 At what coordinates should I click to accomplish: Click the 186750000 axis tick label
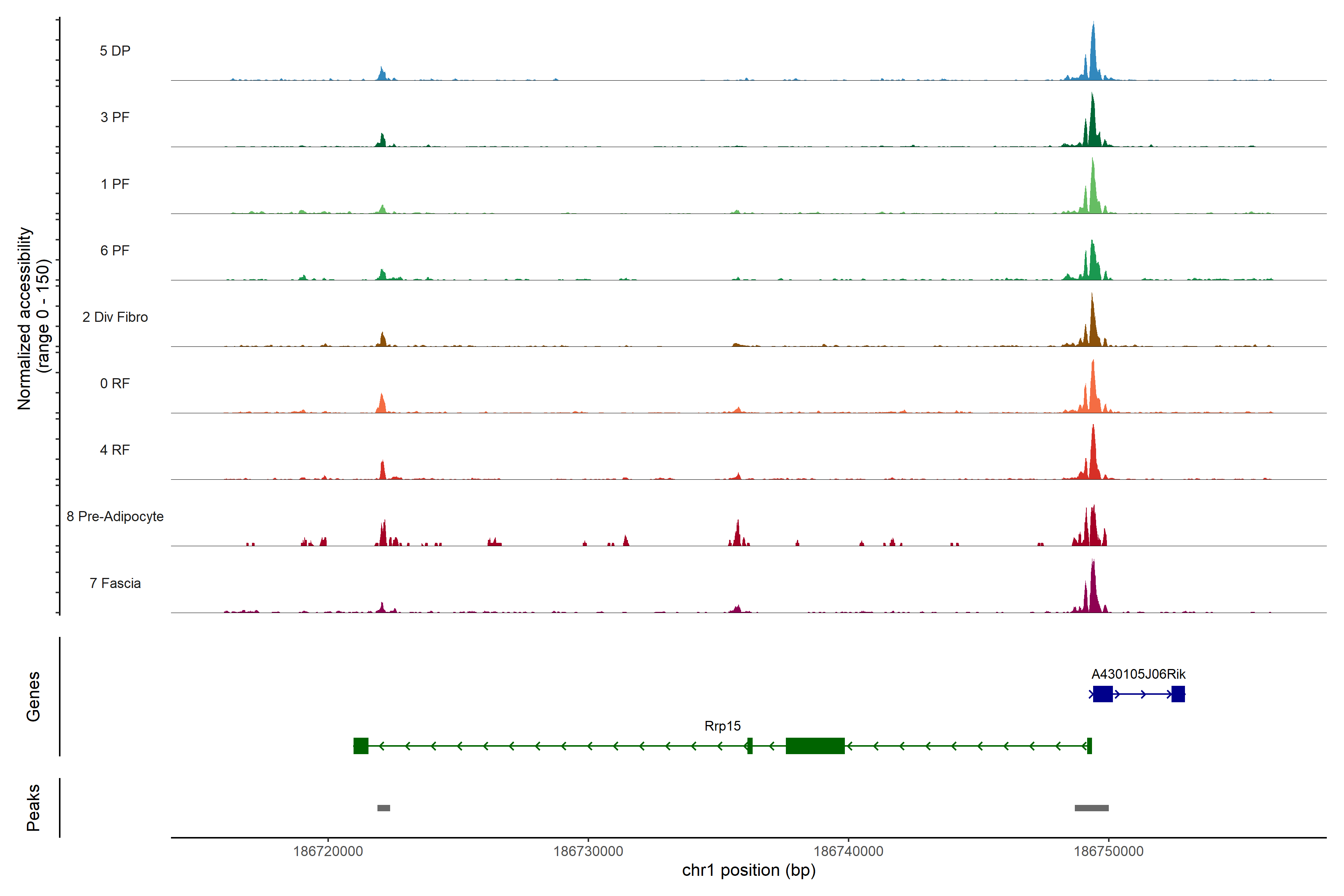1108,851
